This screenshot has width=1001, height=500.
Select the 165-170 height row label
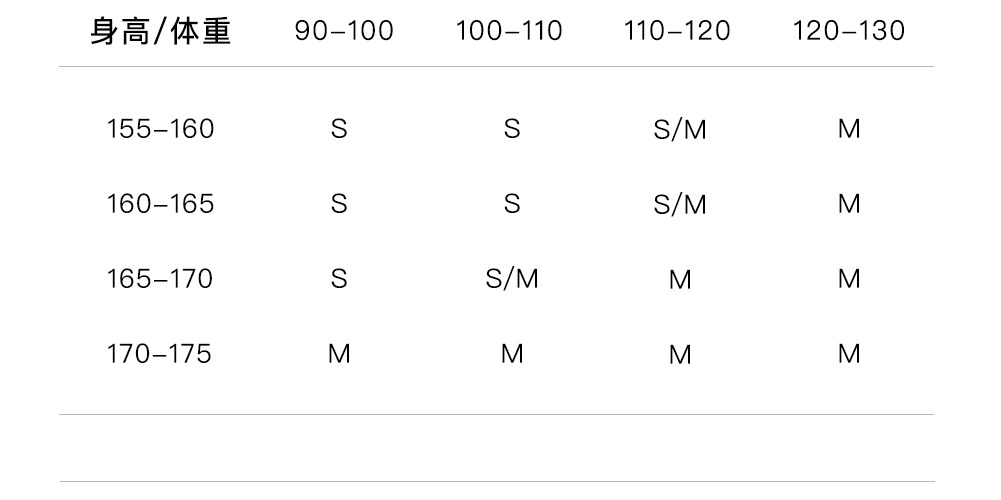[x=160, y=279]
